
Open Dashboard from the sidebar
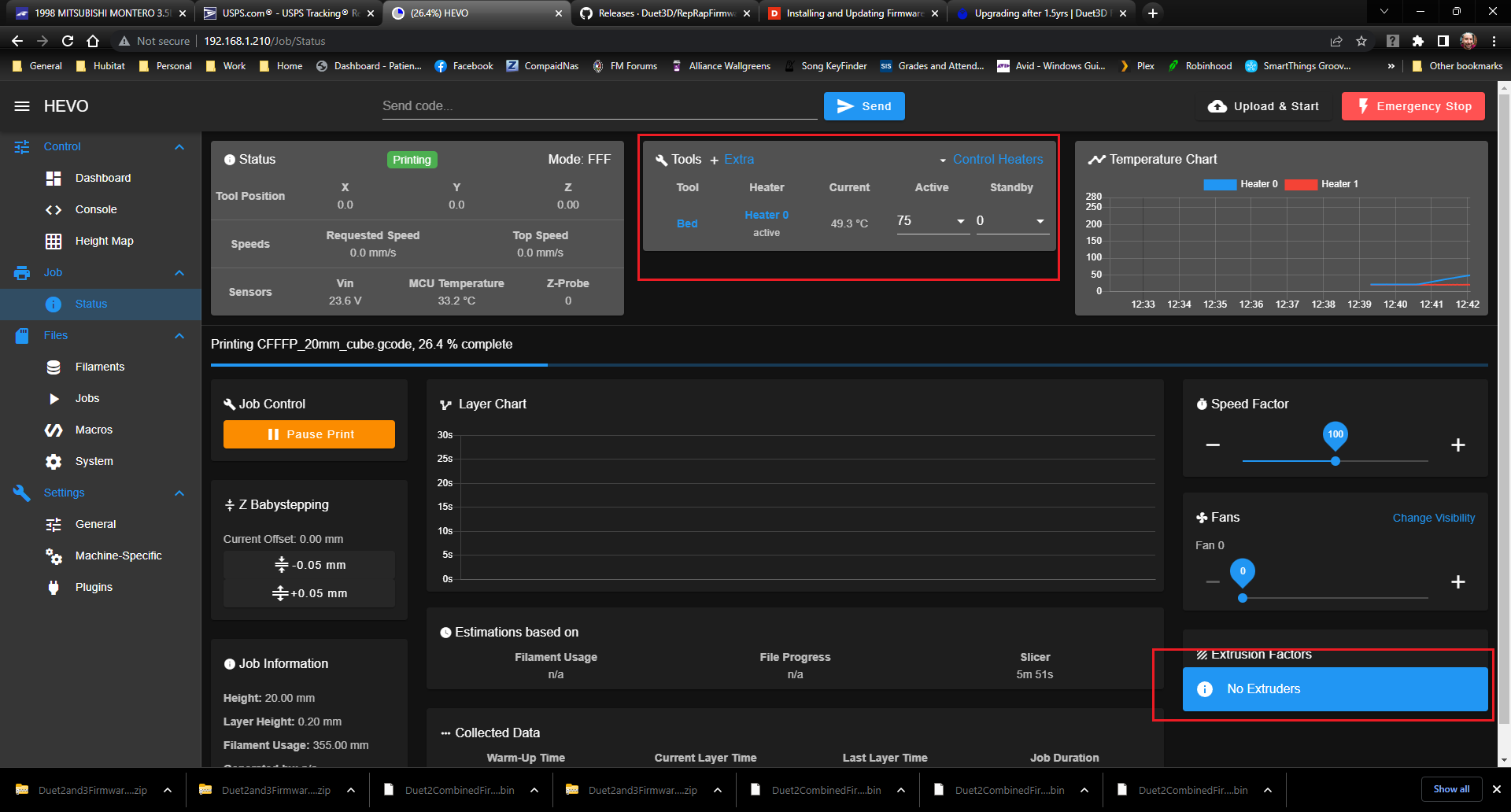(x=101, y=178)
